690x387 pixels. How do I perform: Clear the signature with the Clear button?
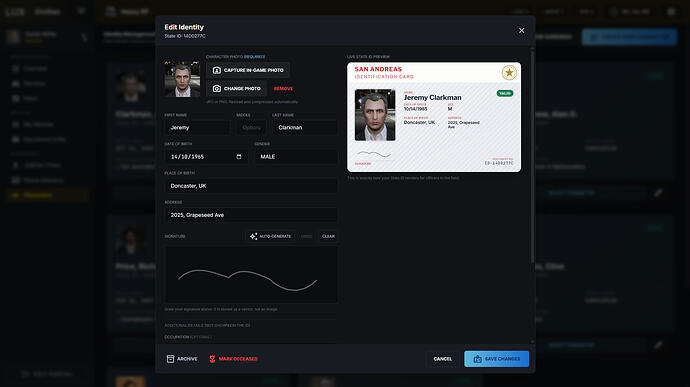tap(328, 236)
